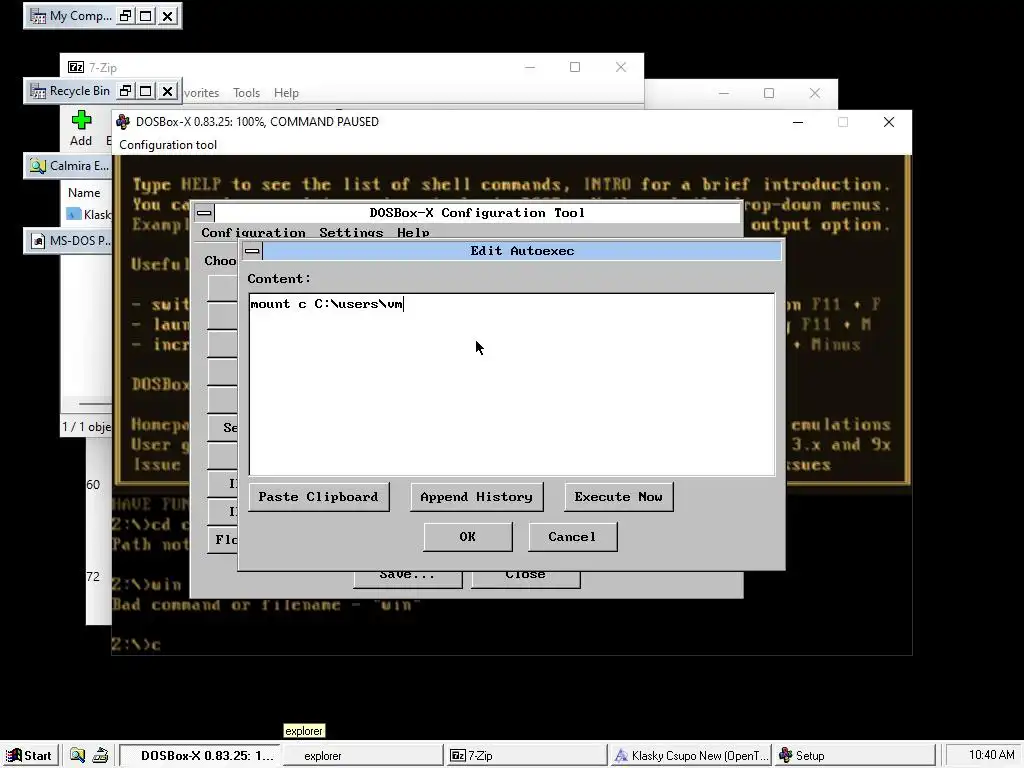Viewport: 1024px width, 768px height.
Task: Maximize the My Computer minimized window
Action: 146,16
